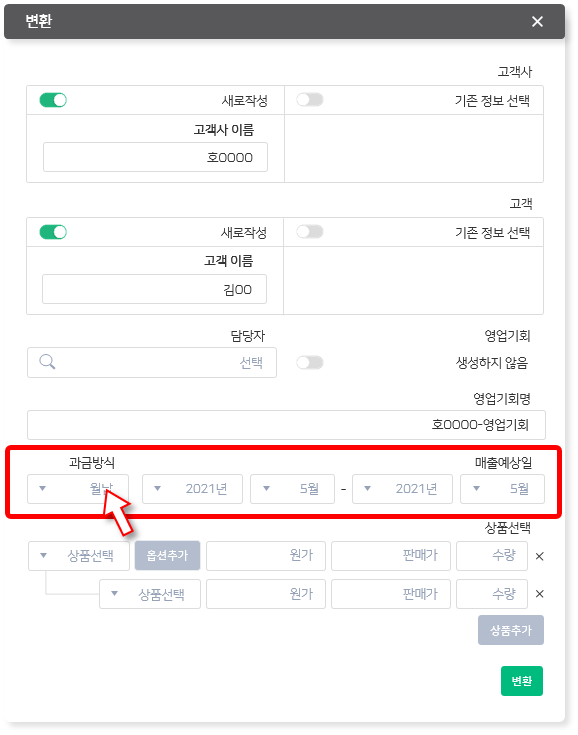The width and height of the screenshot is (578, 735).
Task: Close the 변환 dialog with the X
Action: pos(537,22)
